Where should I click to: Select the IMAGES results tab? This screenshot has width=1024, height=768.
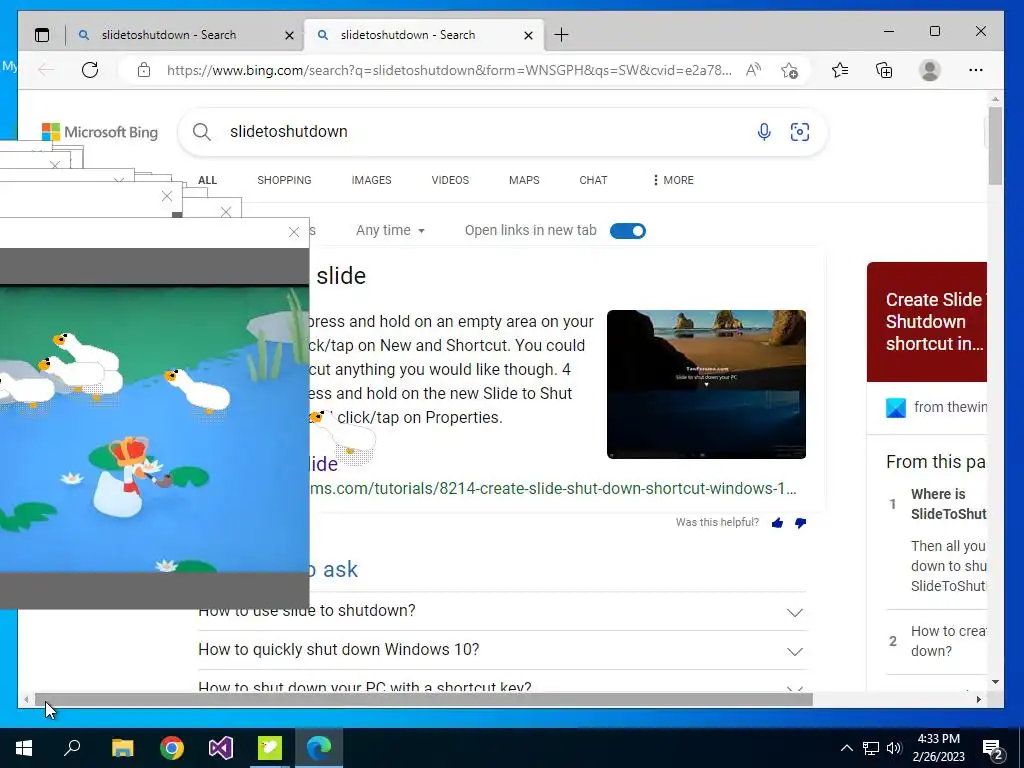tap(372, 180)
